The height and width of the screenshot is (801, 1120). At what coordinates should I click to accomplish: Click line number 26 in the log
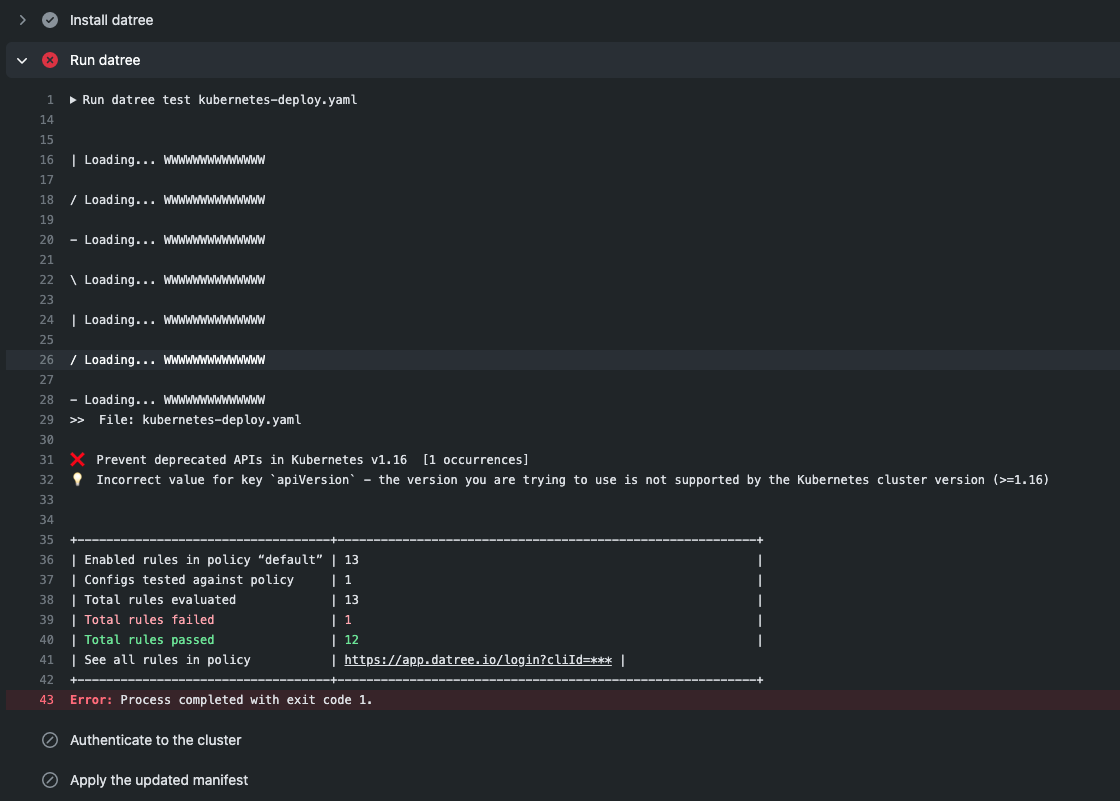tap(46, 360)
